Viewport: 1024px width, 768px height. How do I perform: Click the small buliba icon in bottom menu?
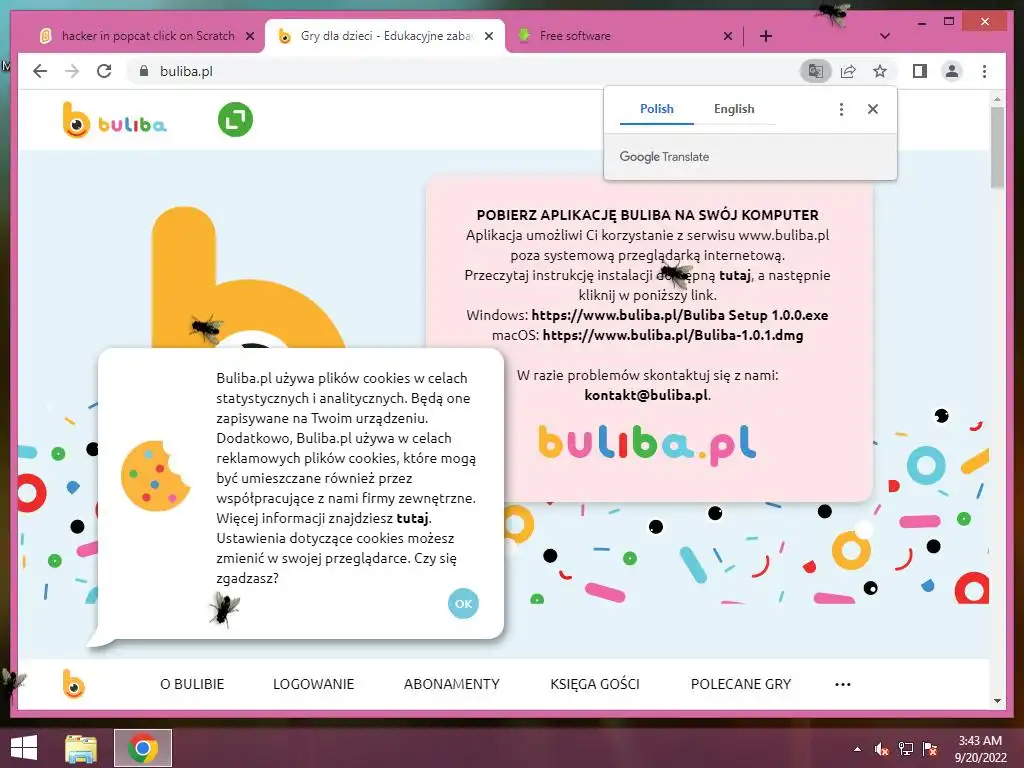click(x=74, y=684)
